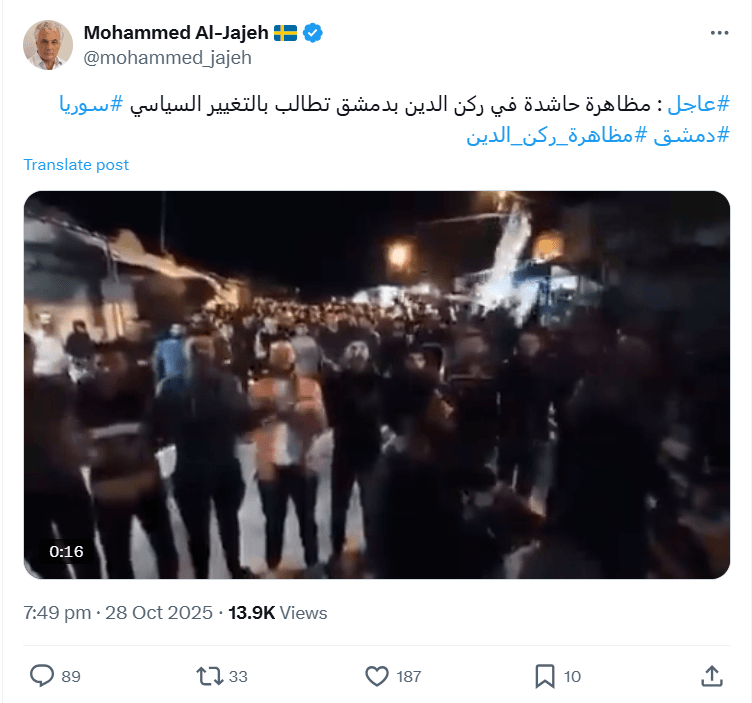Play the protest video thumbnail

377,385
